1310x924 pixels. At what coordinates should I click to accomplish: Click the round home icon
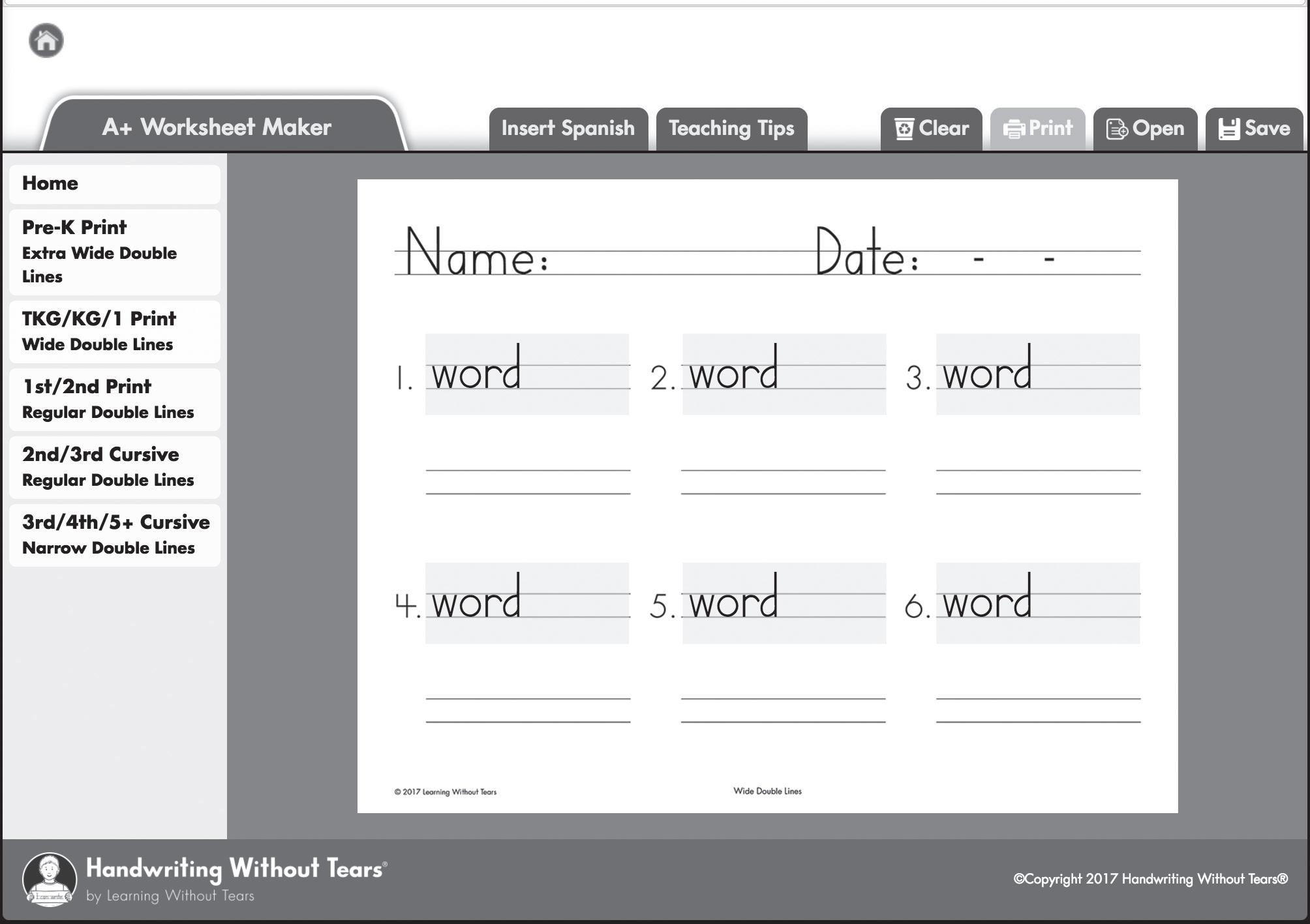point(46,41)
